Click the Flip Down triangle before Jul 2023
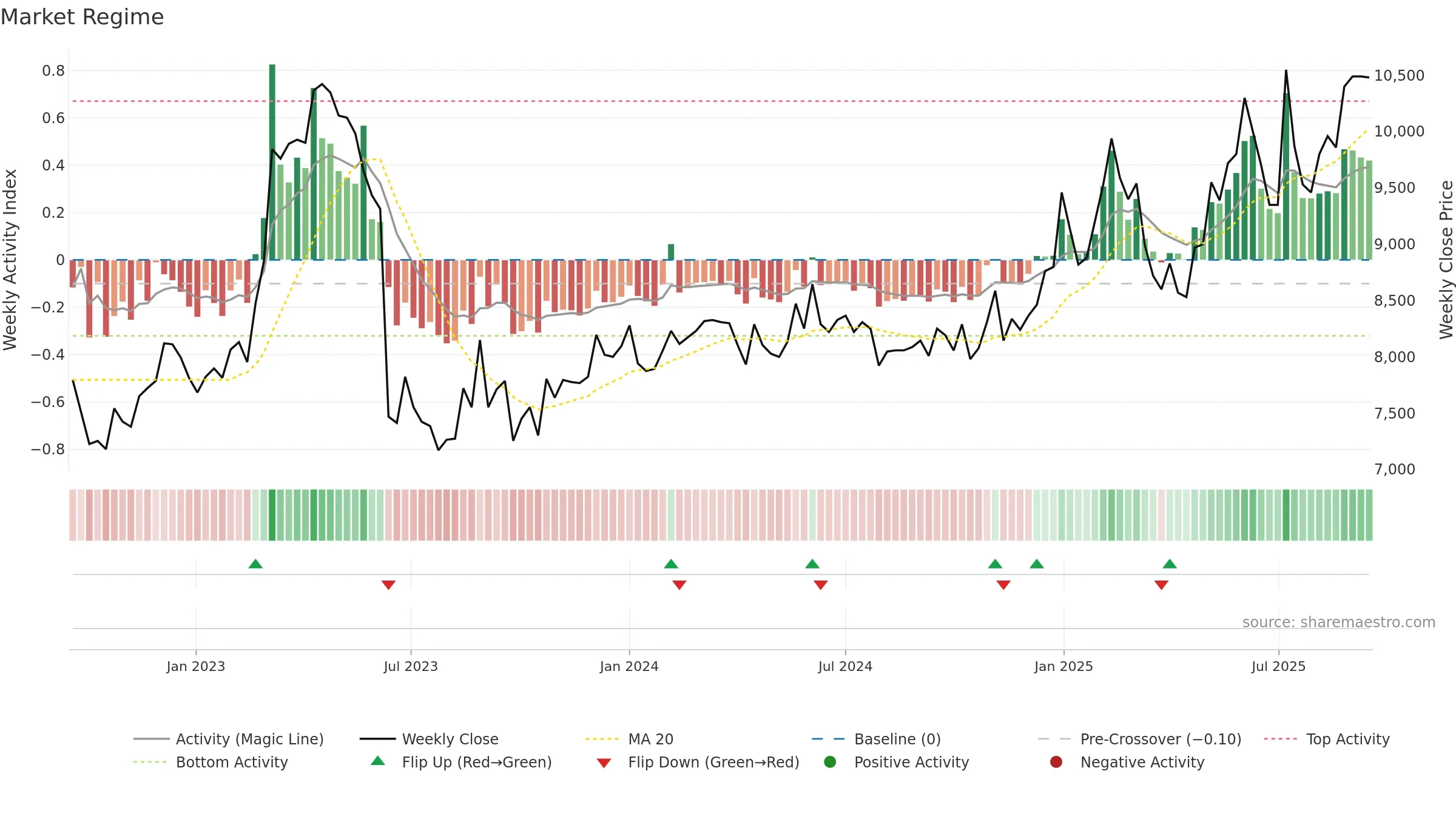 pos(388,585)
